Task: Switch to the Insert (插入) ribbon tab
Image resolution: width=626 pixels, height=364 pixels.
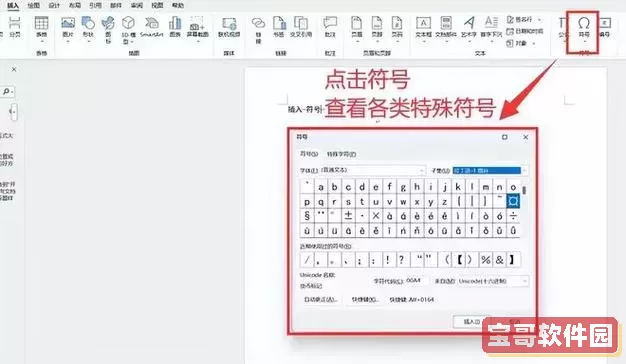Action: (13, 5)
